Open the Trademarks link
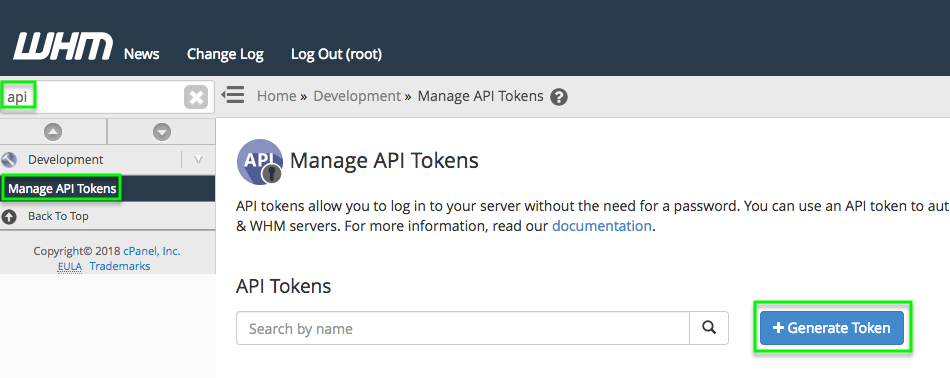The width and height of the screenshot is (950, 378). (x=120, y=267)
